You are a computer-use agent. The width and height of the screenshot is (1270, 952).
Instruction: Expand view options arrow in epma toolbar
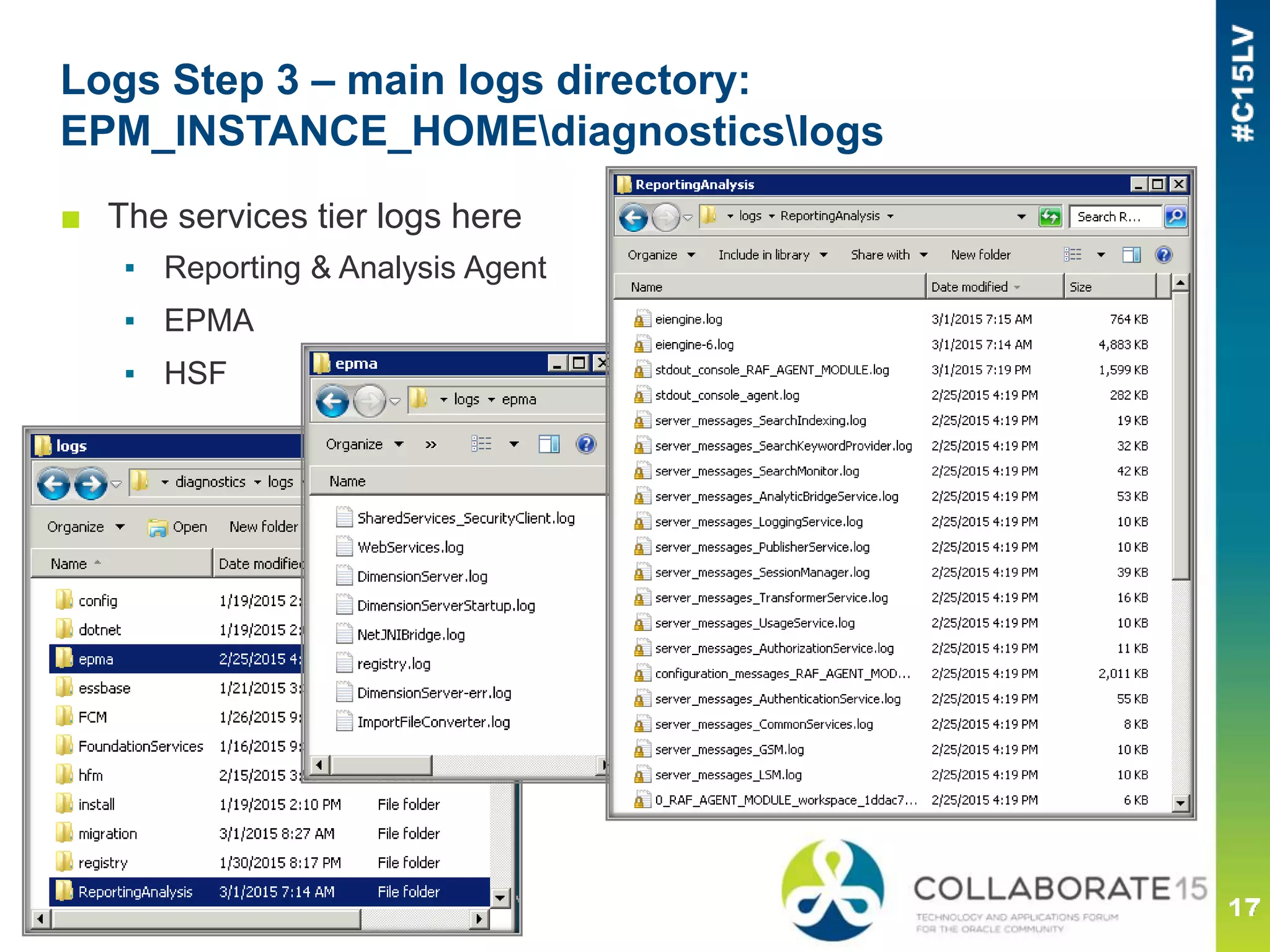tap(514, 444)
